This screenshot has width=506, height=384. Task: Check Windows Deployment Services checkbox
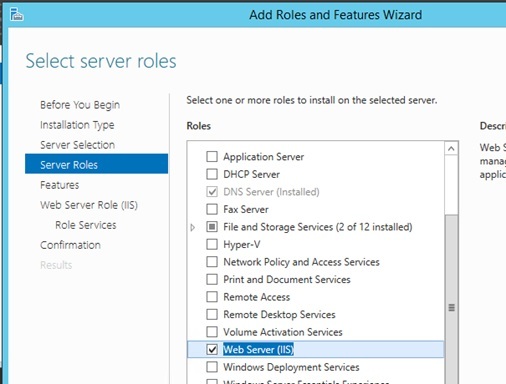click(212, 367)
